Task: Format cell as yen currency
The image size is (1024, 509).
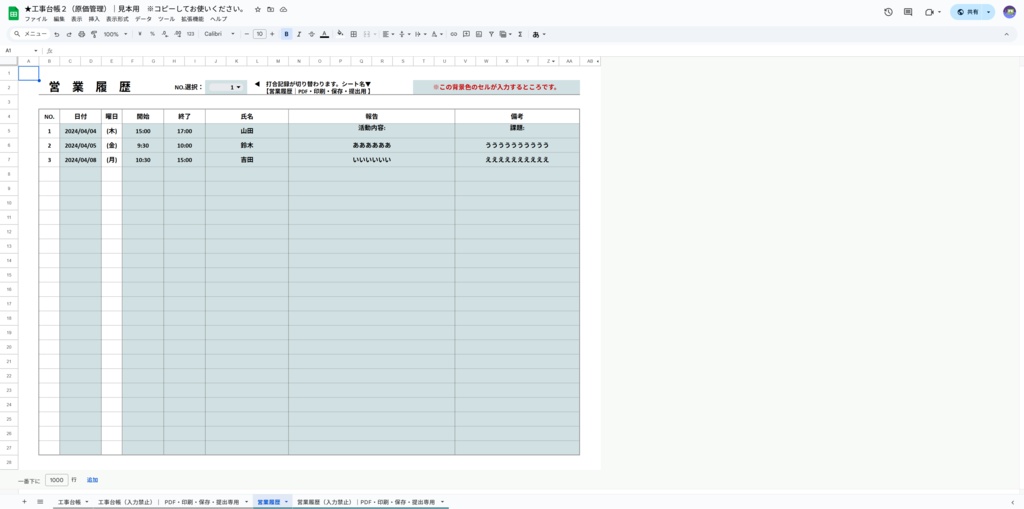Action: (x=140, y=34)
